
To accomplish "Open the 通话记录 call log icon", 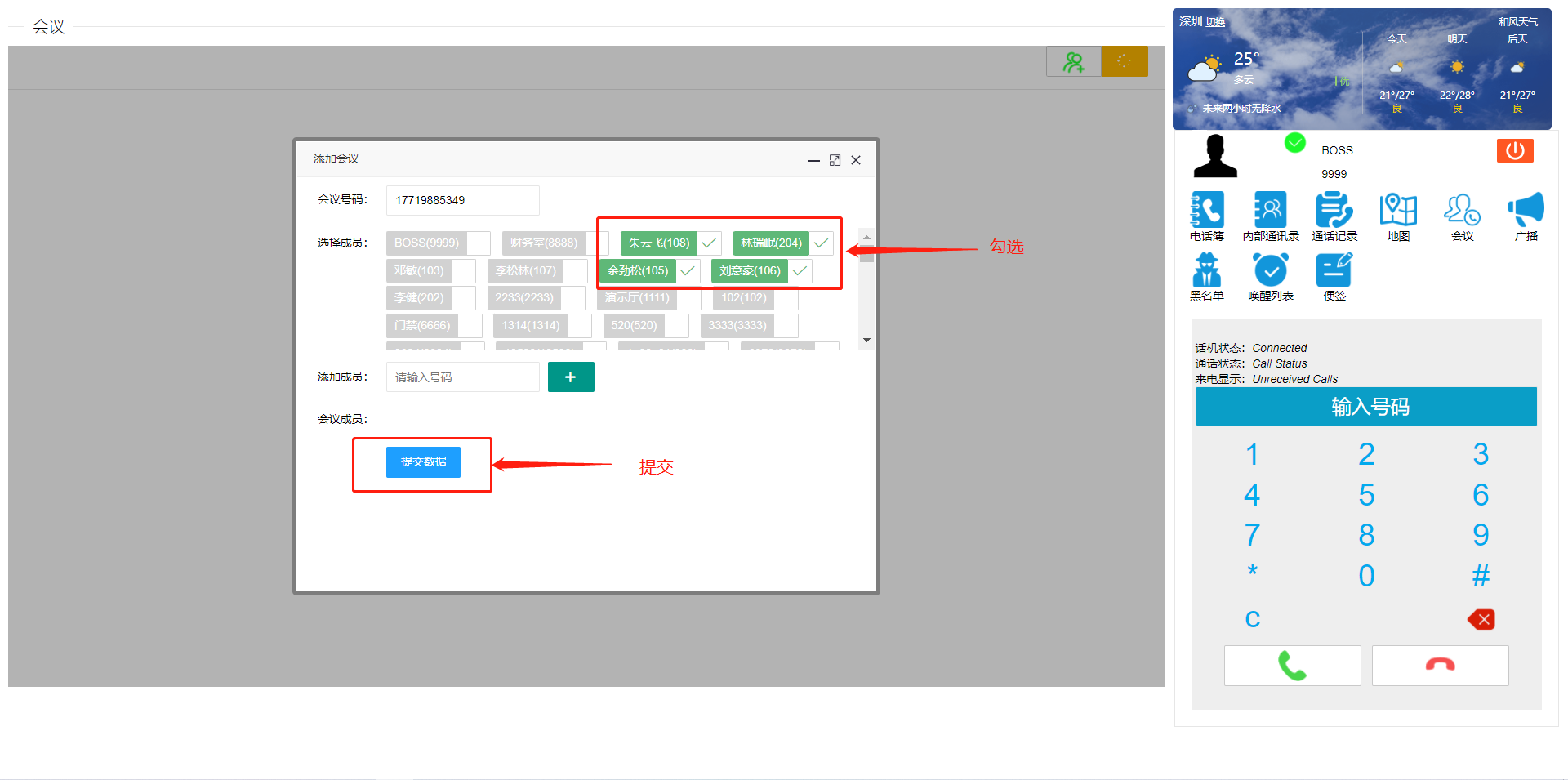I will 1334,211.
